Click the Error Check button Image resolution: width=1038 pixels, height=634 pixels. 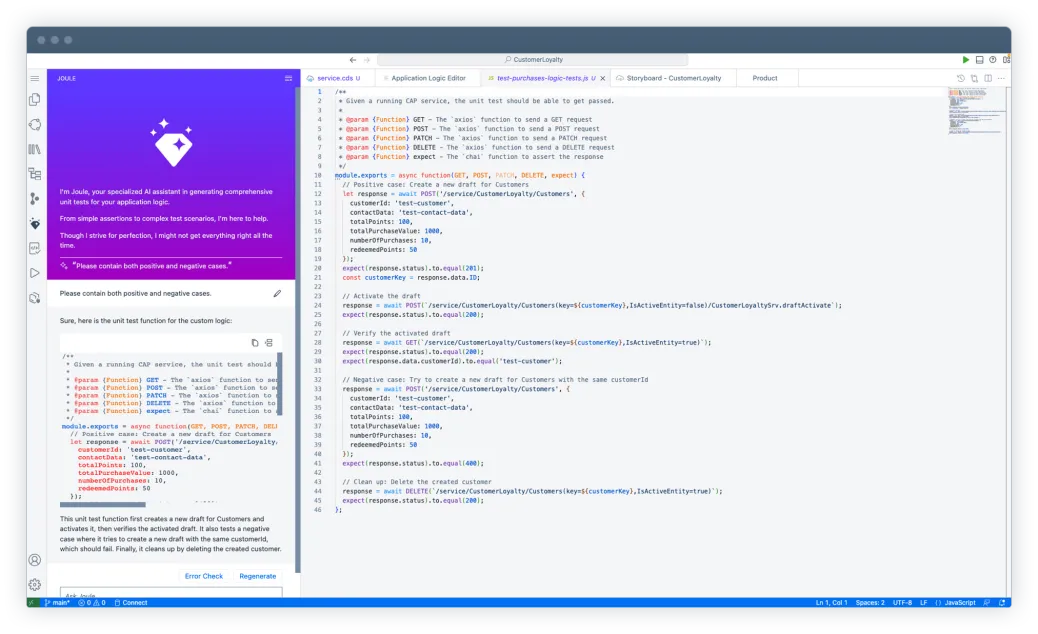coord(203,576)
